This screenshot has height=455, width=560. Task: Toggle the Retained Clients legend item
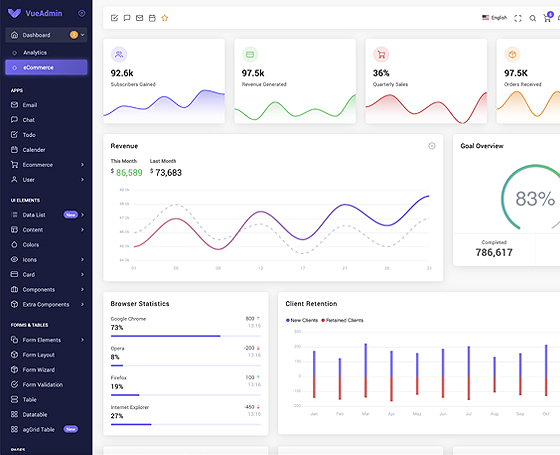(x=342, y=320)
